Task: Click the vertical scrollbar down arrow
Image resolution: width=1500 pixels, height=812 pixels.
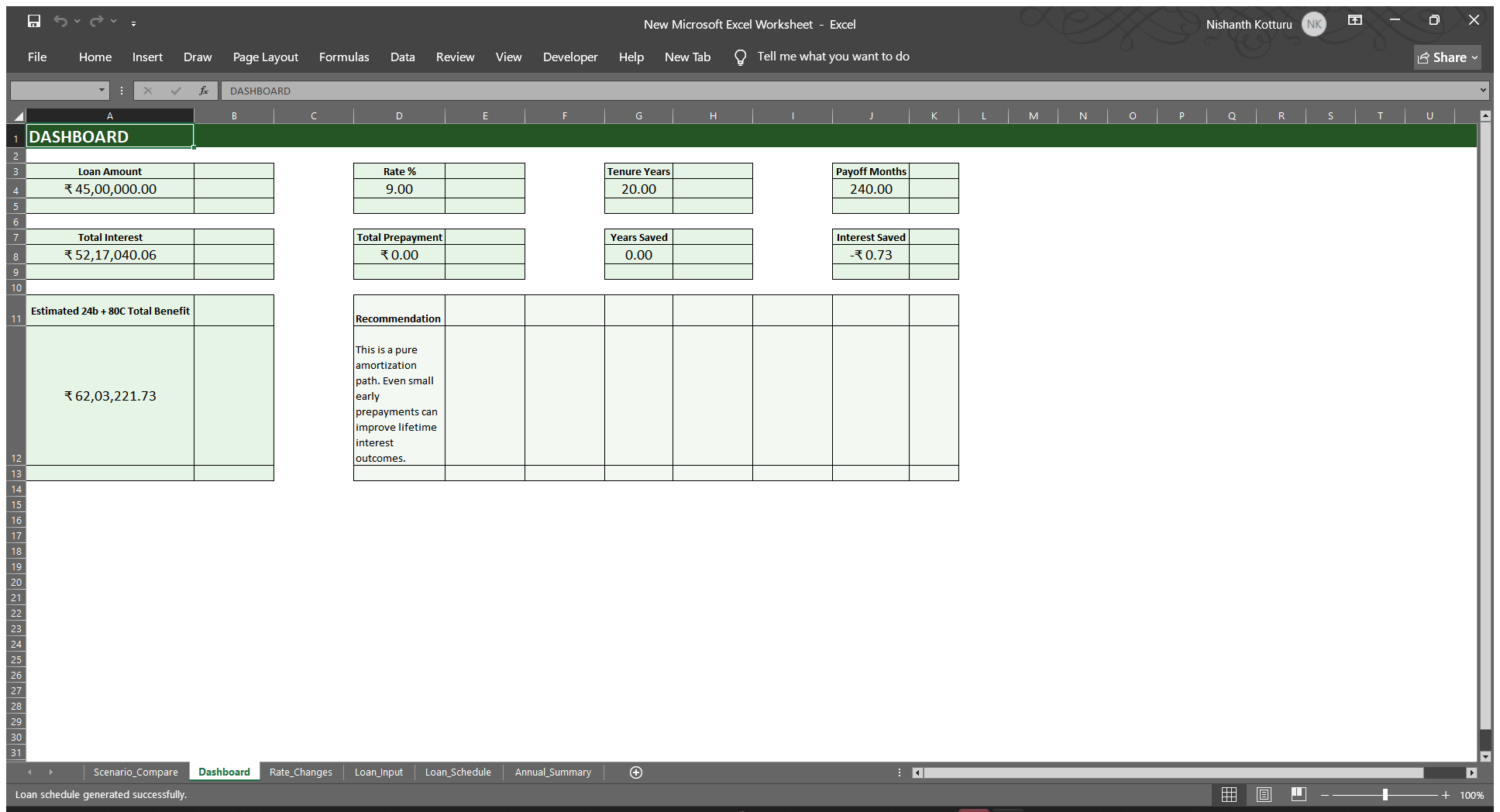Action: (1485, 756)
